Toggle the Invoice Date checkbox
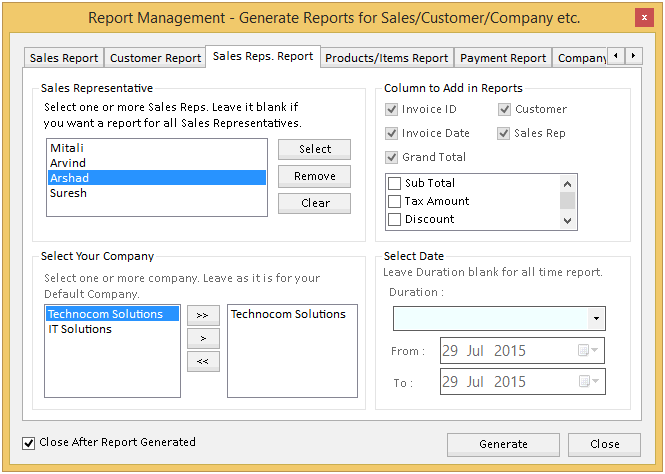Screen dimensions: 665x474 click(x=391, y=133)
